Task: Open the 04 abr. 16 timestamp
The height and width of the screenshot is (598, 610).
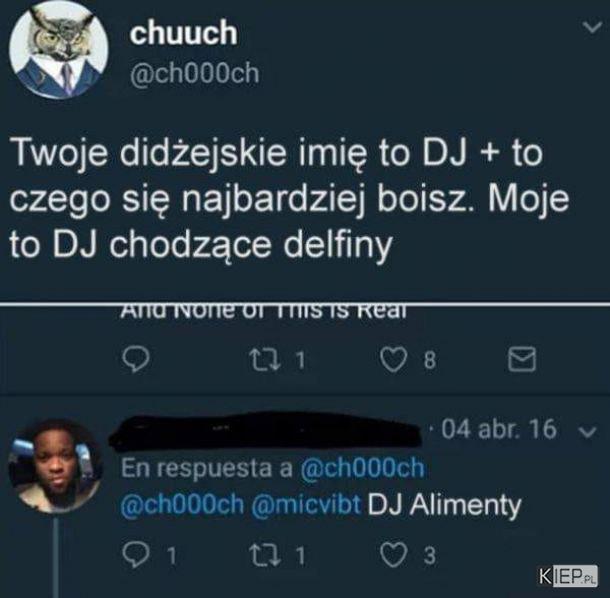Action: pyautogui.click(x=499, y=429)
